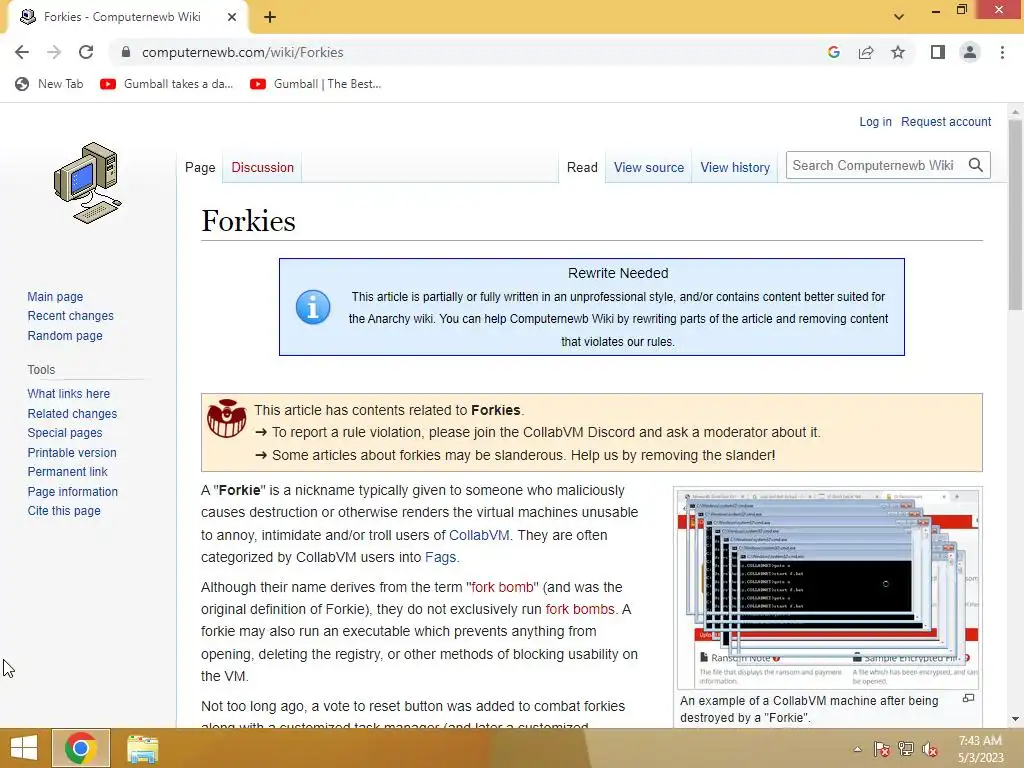Click the page vertical scrollbar thumb
This screenshot has height=768, width=1024.
click(1015, 216)
